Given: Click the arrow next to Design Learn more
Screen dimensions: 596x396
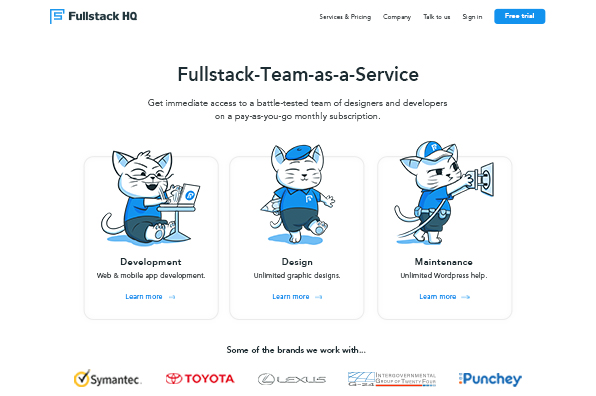Looking at the screenshot, I should 319,297.
